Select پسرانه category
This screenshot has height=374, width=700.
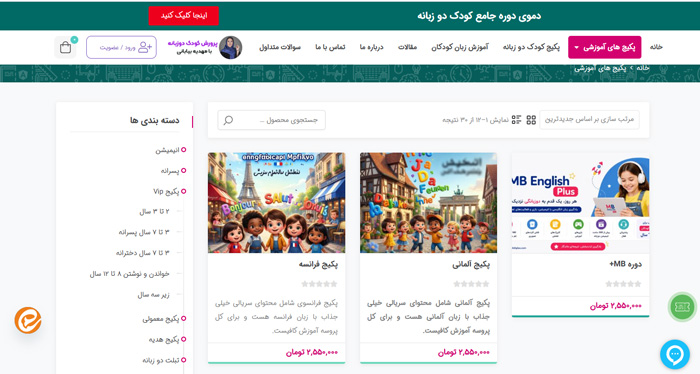[x=170, y=171]
